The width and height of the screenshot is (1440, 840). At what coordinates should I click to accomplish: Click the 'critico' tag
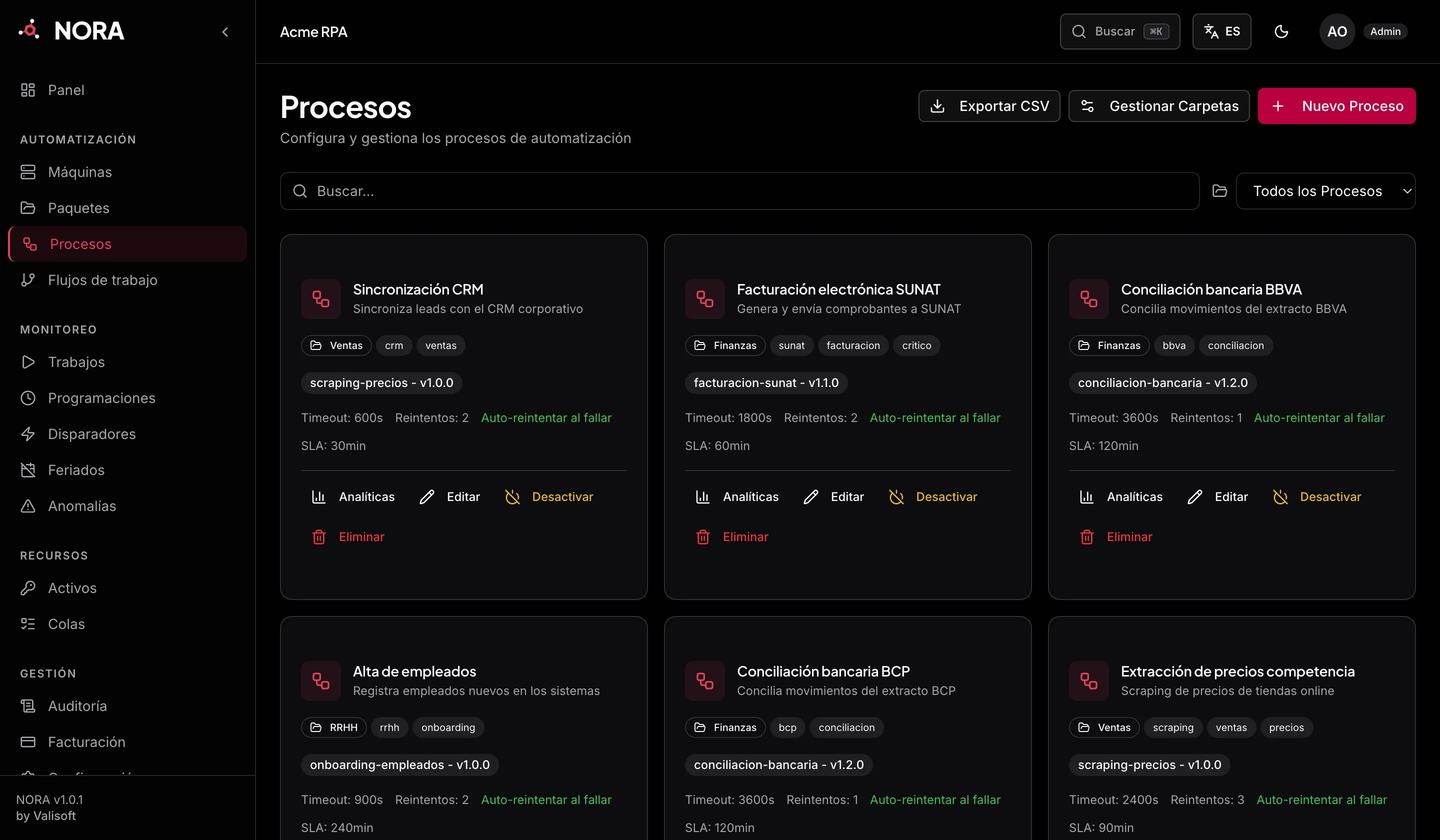tap(916, 345)
